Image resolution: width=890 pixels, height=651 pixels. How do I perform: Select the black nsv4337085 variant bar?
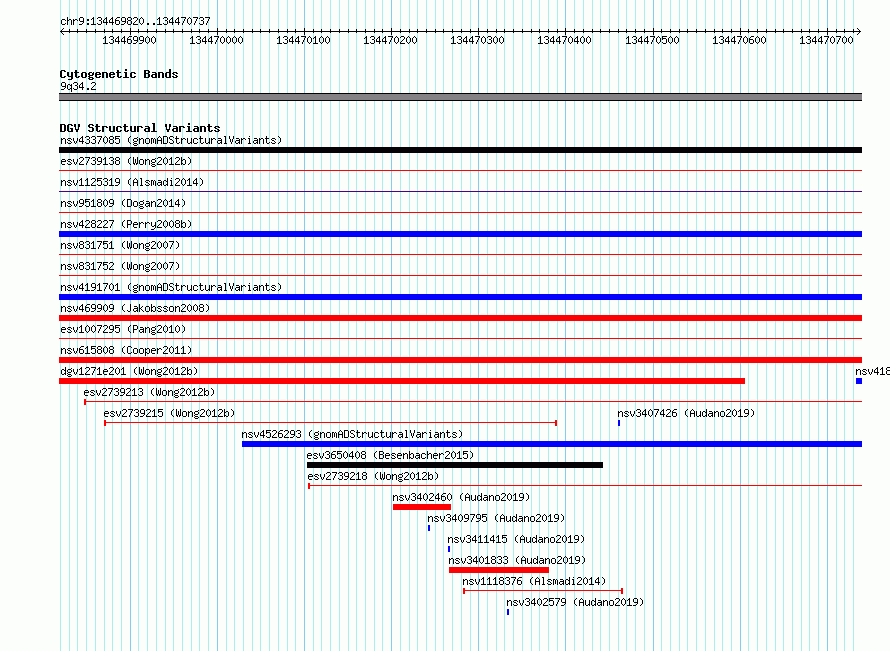460,150
